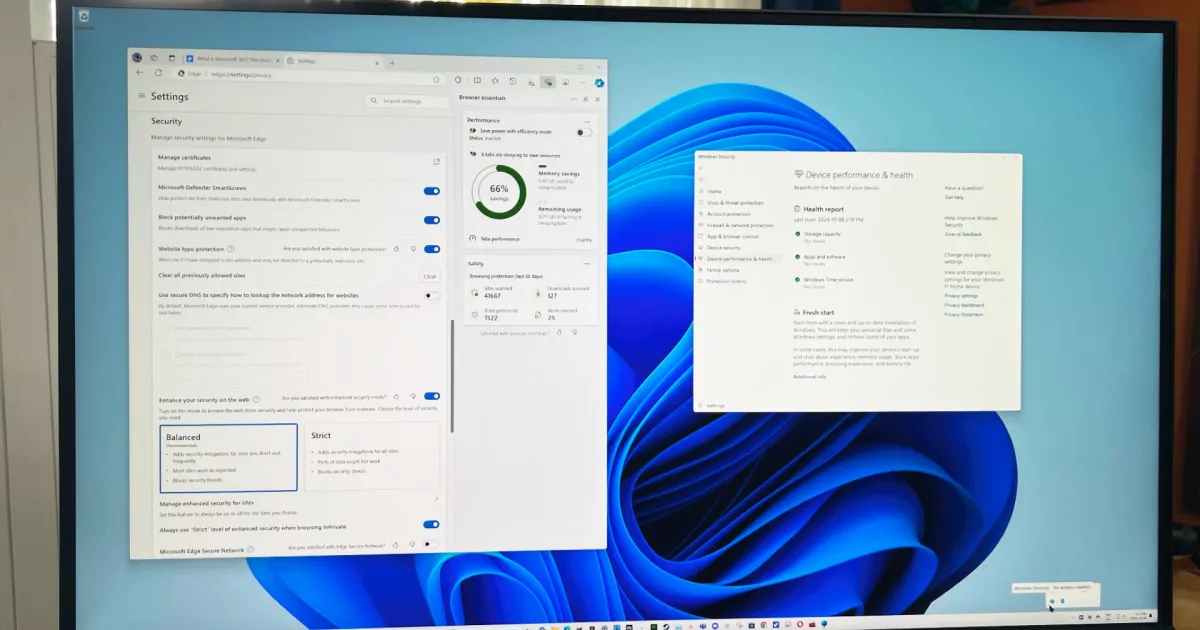Open Browser essentials in the Edge toolbar

tap(548, 81)
